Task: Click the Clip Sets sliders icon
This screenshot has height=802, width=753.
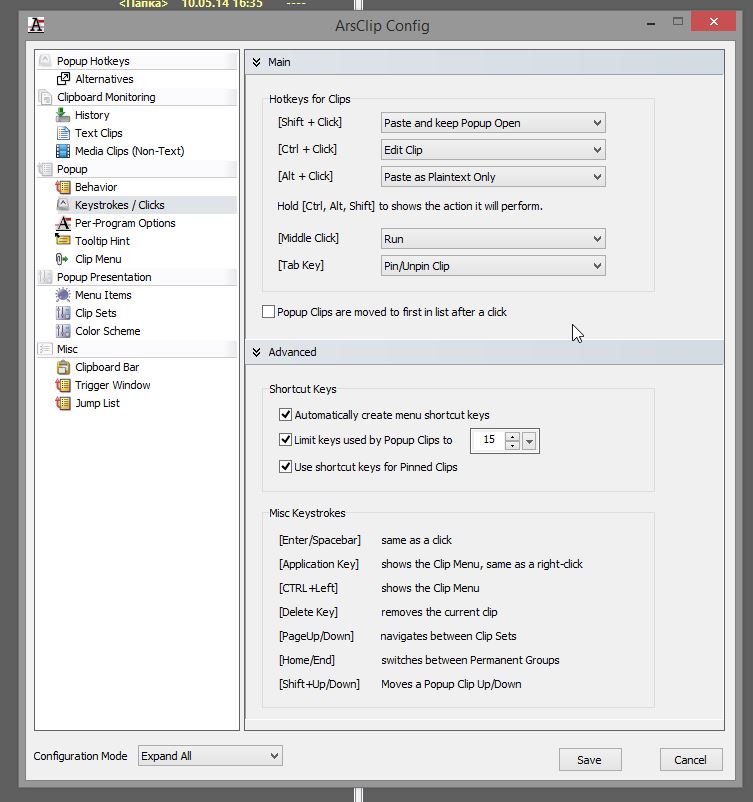Action: (x=63, y=313)
